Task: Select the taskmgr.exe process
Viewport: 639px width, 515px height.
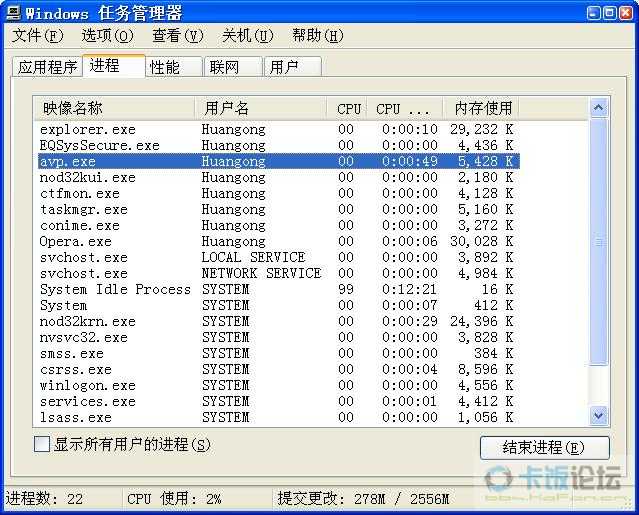Action: [278, 209]
